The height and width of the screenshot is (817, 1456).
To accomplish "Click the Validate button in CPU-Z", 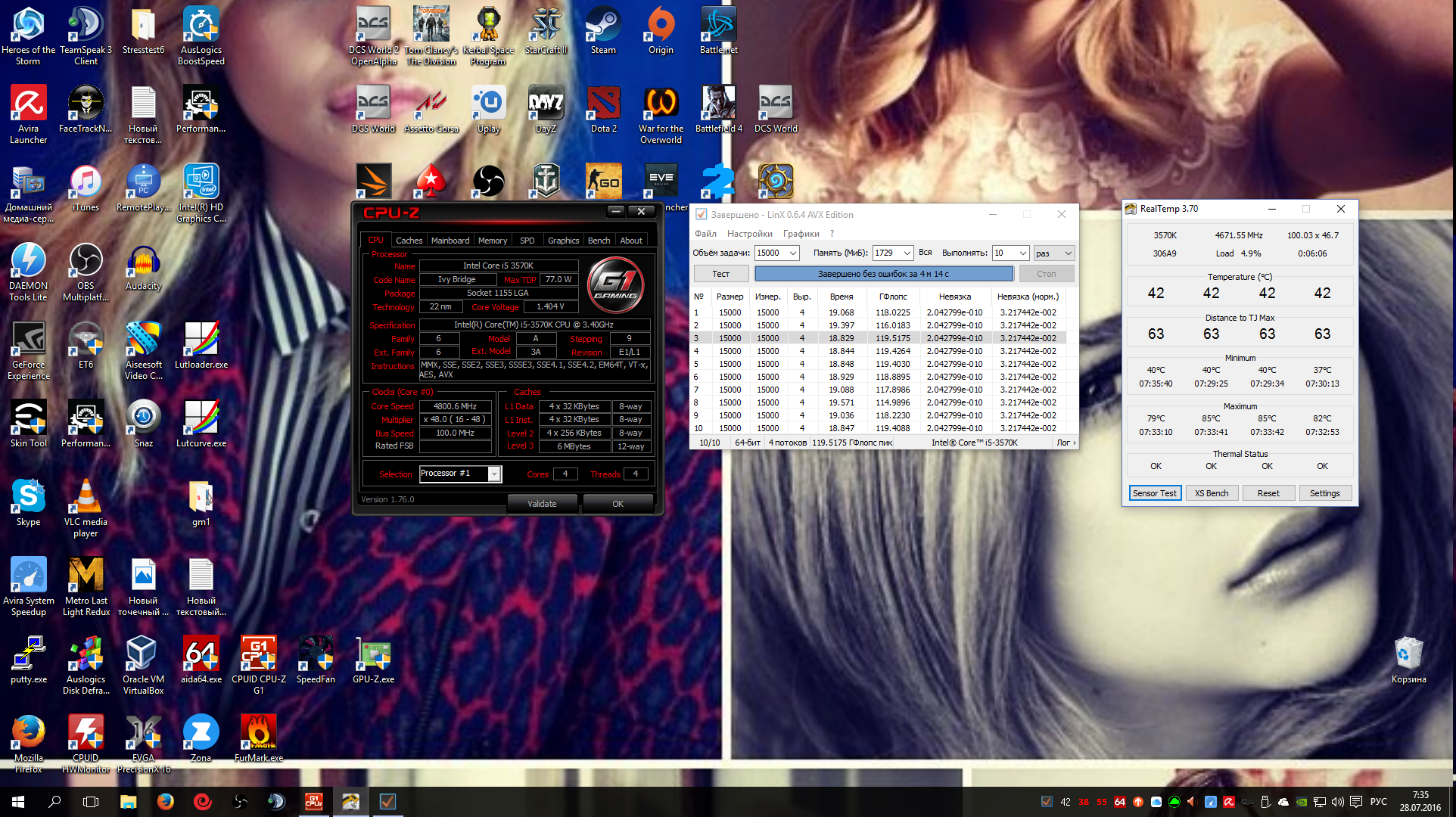I will [542, 504].
